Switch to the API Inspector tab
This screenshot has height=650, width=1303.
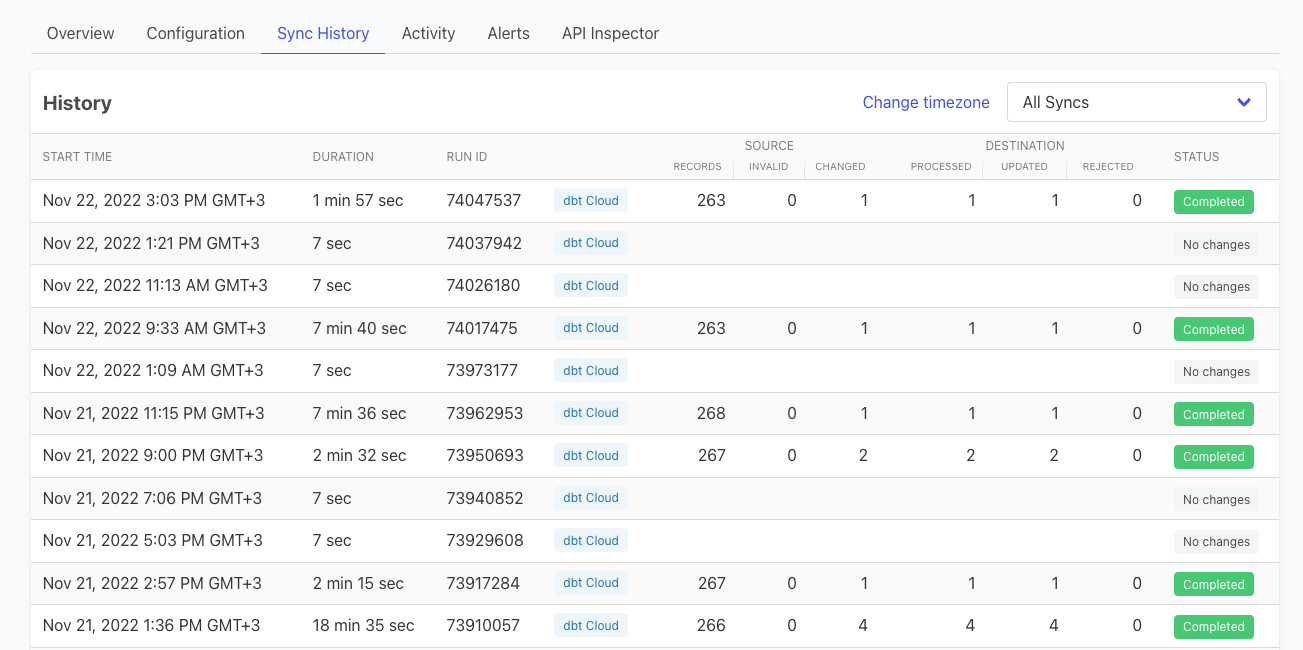coord(611,33)
